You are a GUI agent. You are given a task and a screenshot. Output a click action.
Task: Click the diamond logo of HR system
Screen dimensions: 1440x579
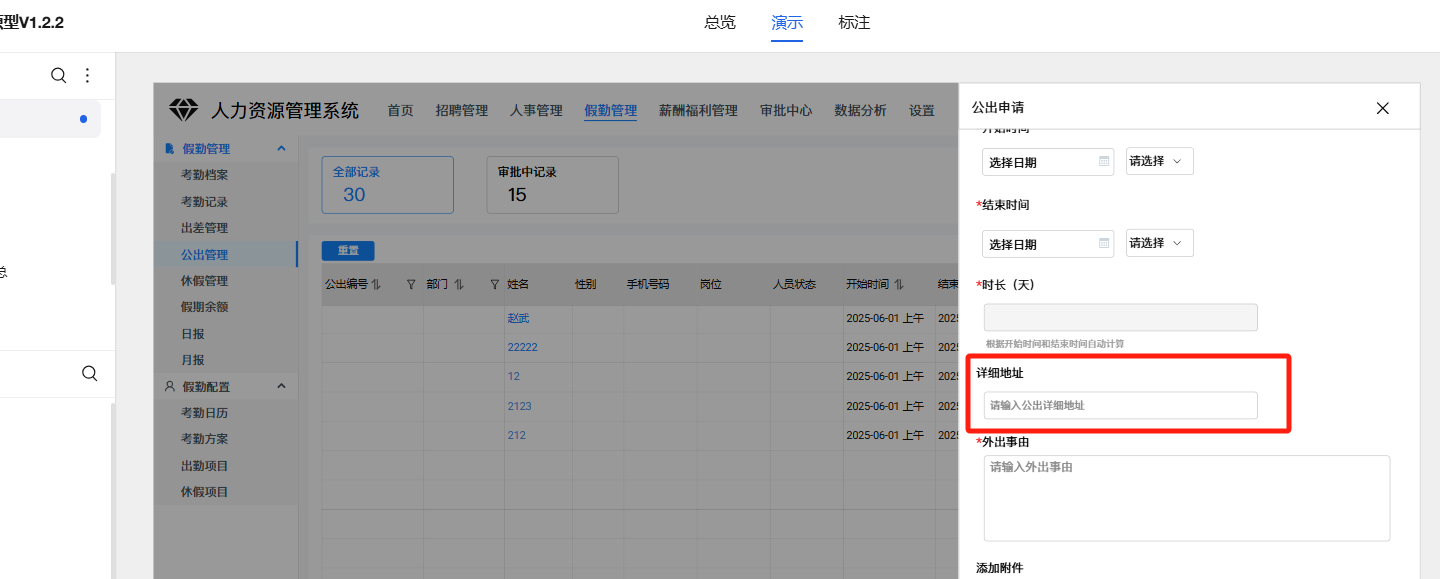pyautogui.click(x=184, y=110)
